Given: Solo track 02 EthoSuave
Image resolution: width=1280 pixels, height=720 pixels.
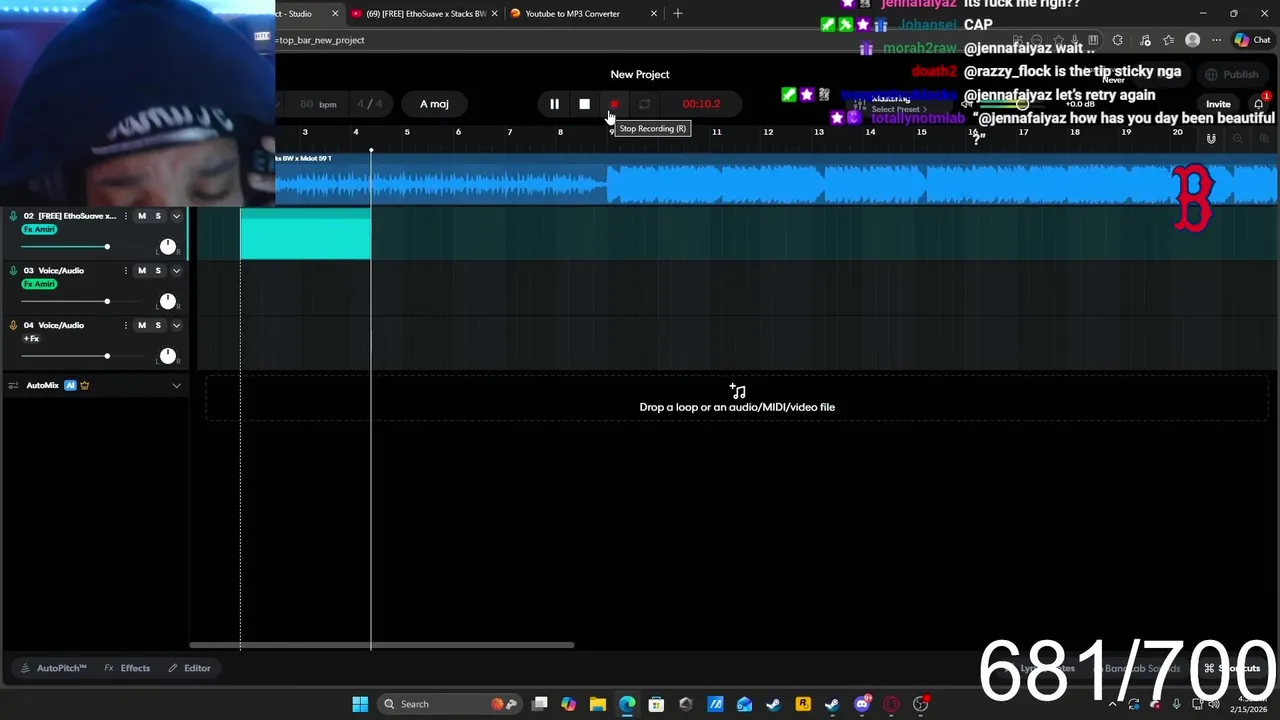Looking at the screenshot, I should 158,216.
